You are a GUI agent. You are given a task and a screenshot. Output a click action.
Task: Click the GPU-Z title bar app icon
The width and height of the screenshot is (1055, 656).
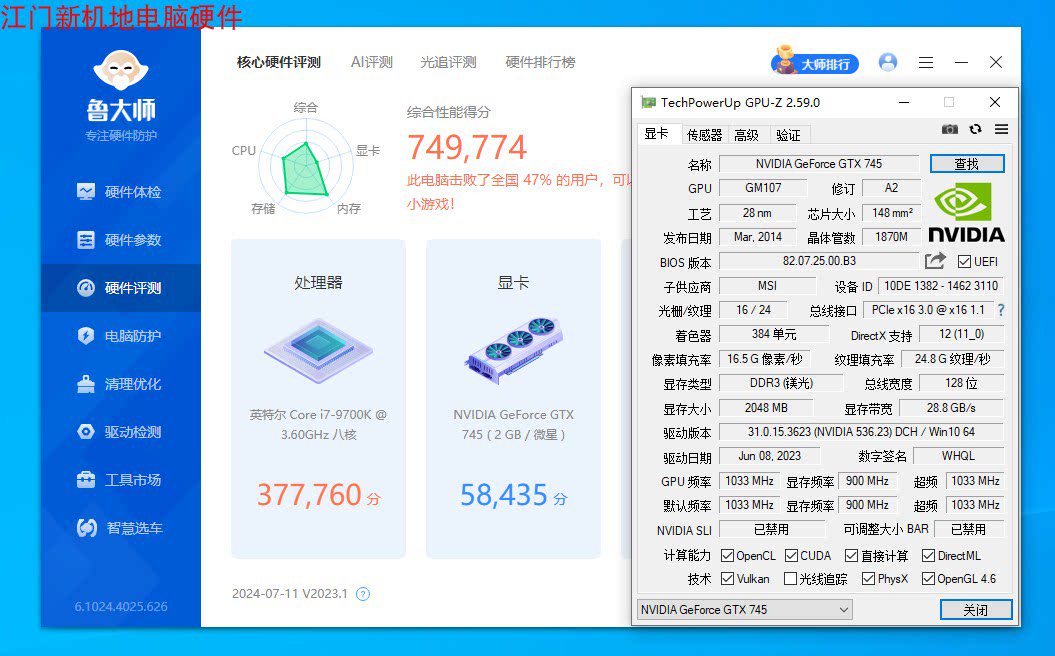click(x=648, y=102)
